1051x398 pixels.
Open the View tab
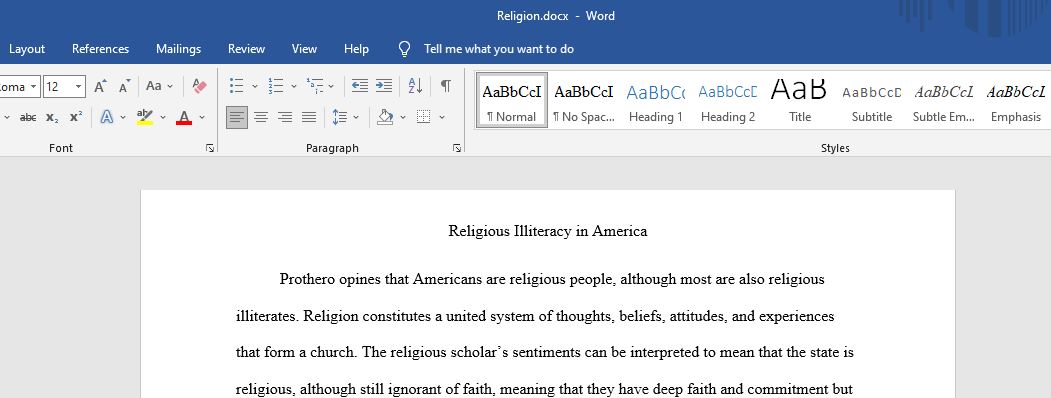304,49
